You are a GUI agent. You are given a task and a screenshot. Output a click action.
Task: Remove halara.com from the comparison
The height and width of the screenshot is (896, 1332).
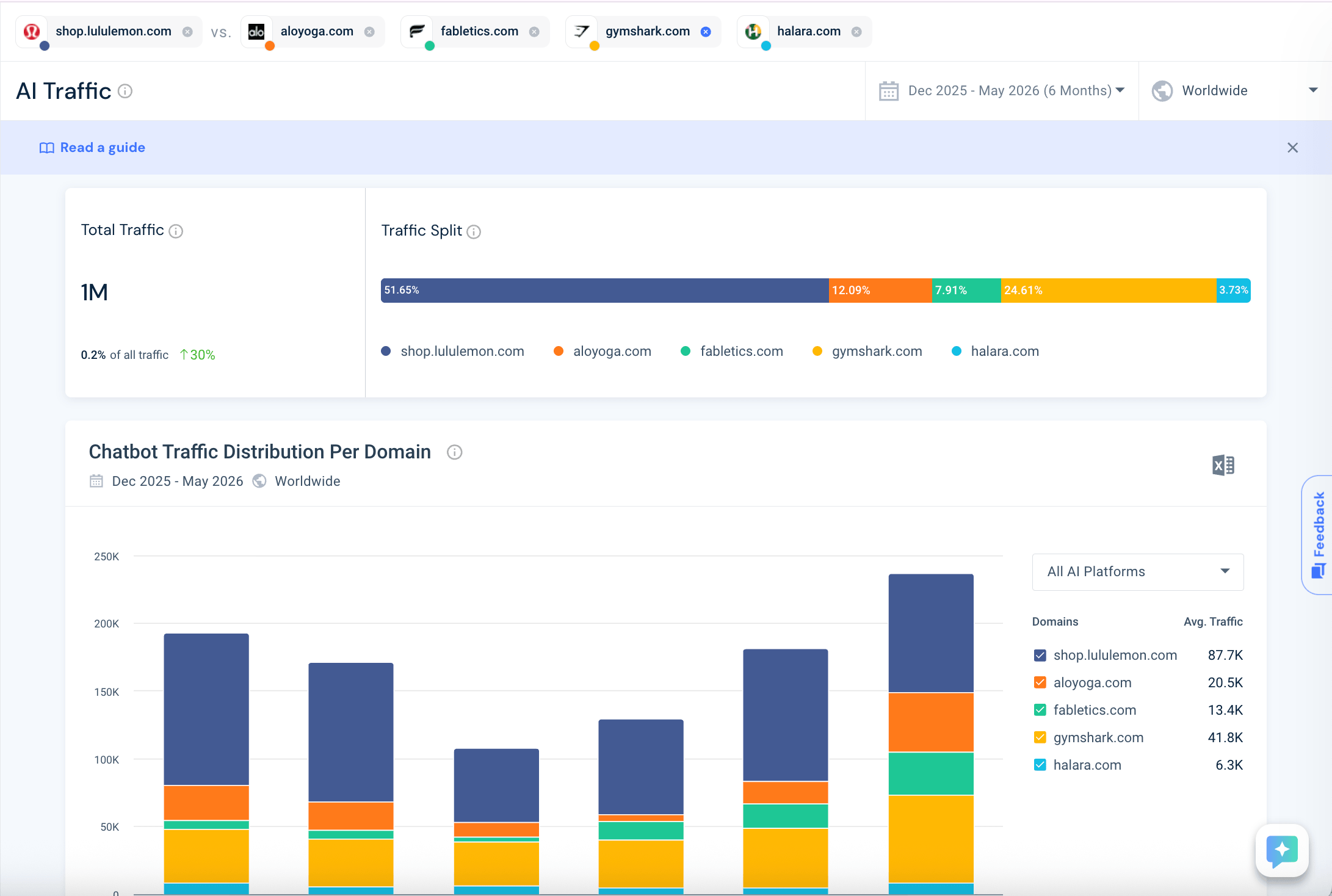[x=857, y=32]
